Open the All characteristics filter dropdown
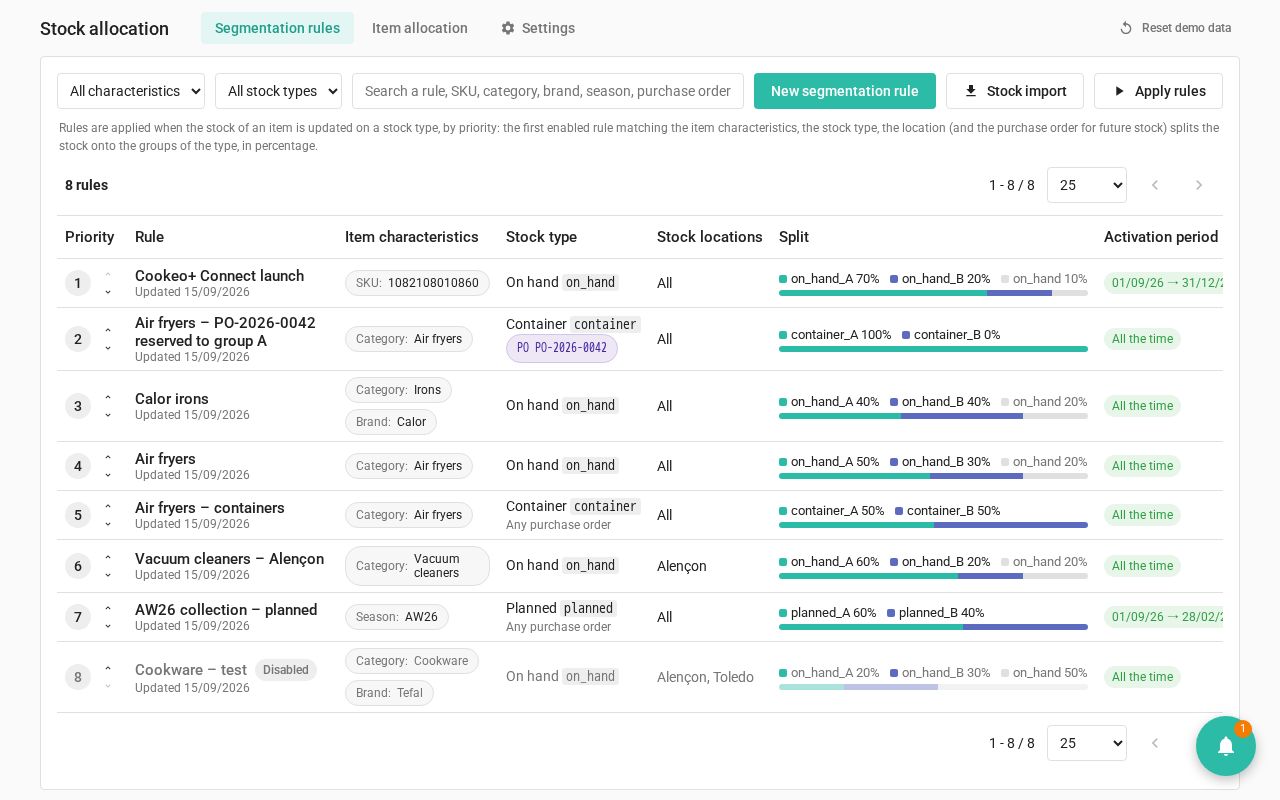This screenshot has height=800, width=1280. (131, 91)
